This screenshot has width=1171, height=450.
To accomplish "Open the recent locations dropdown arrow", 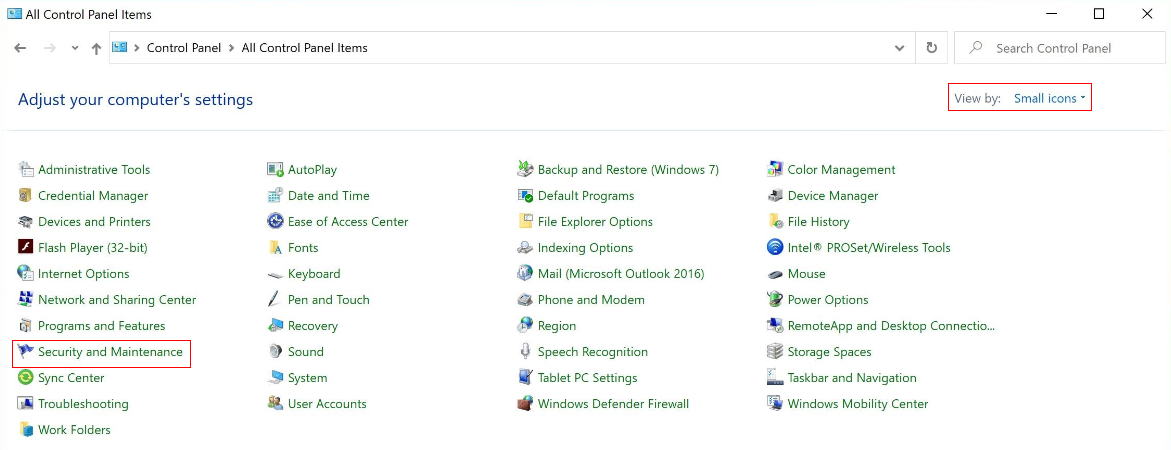I will tap(74, 48).
